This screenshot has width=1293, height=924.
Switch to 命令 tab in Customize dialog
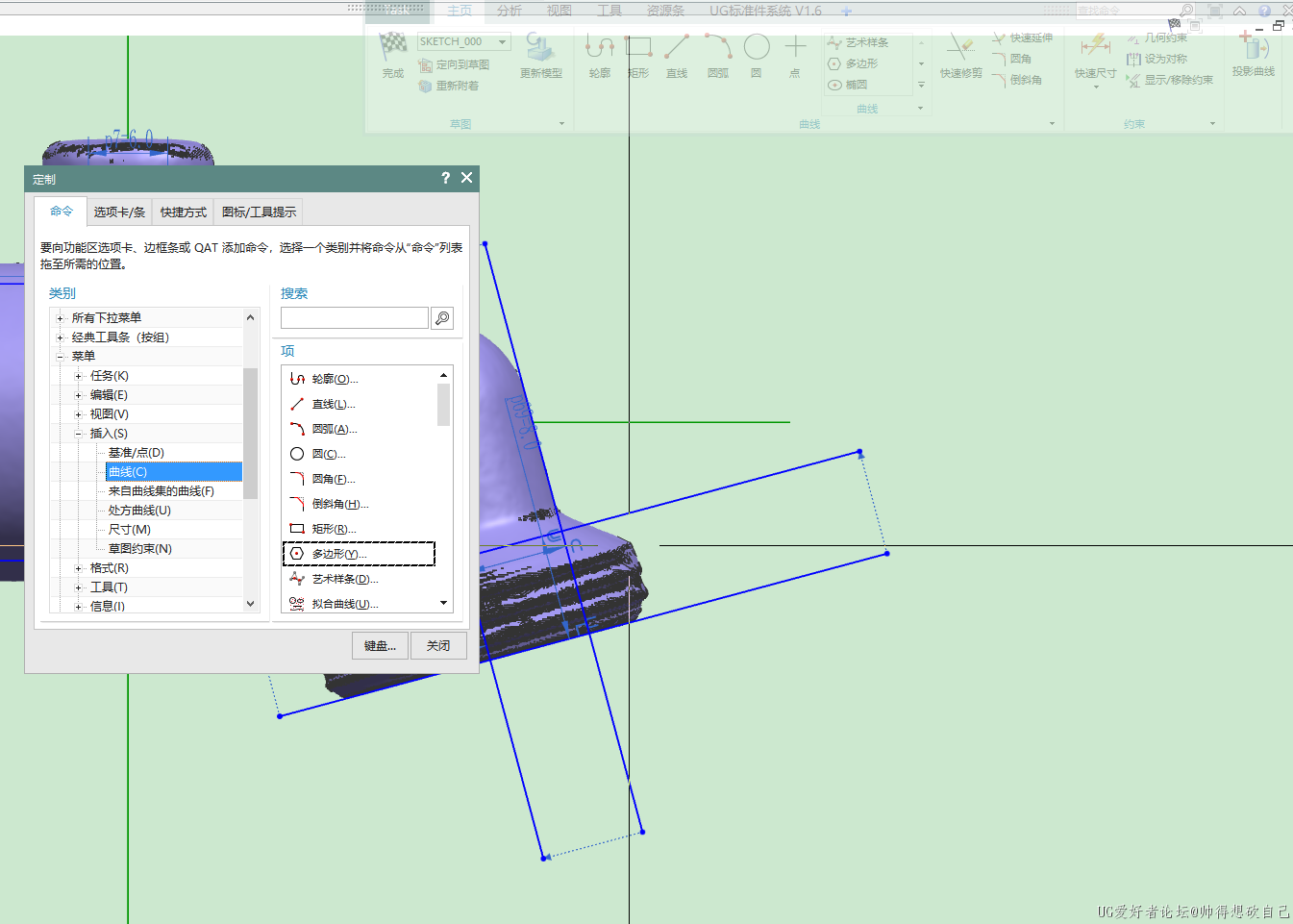pyautogui.click(x=62, y=212)
